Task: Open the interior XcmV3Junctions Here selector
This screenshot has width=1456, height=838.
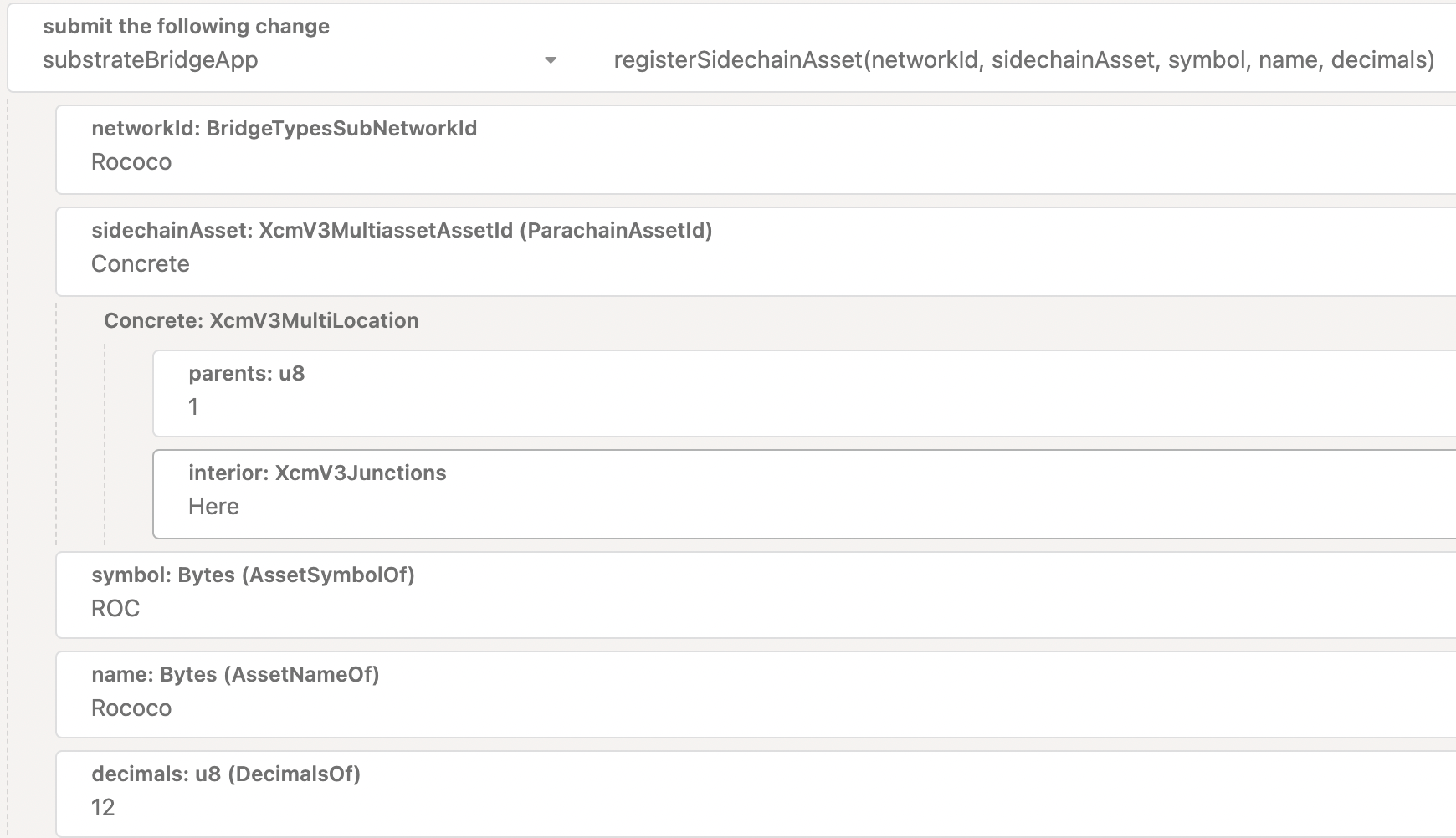Action: tap(805, 494)
